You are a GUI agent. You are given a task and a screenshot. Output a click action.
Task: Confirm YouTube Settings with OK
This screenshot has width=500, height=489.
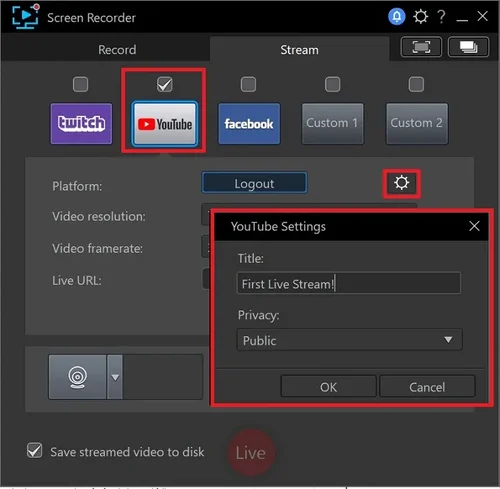point(328,387)
